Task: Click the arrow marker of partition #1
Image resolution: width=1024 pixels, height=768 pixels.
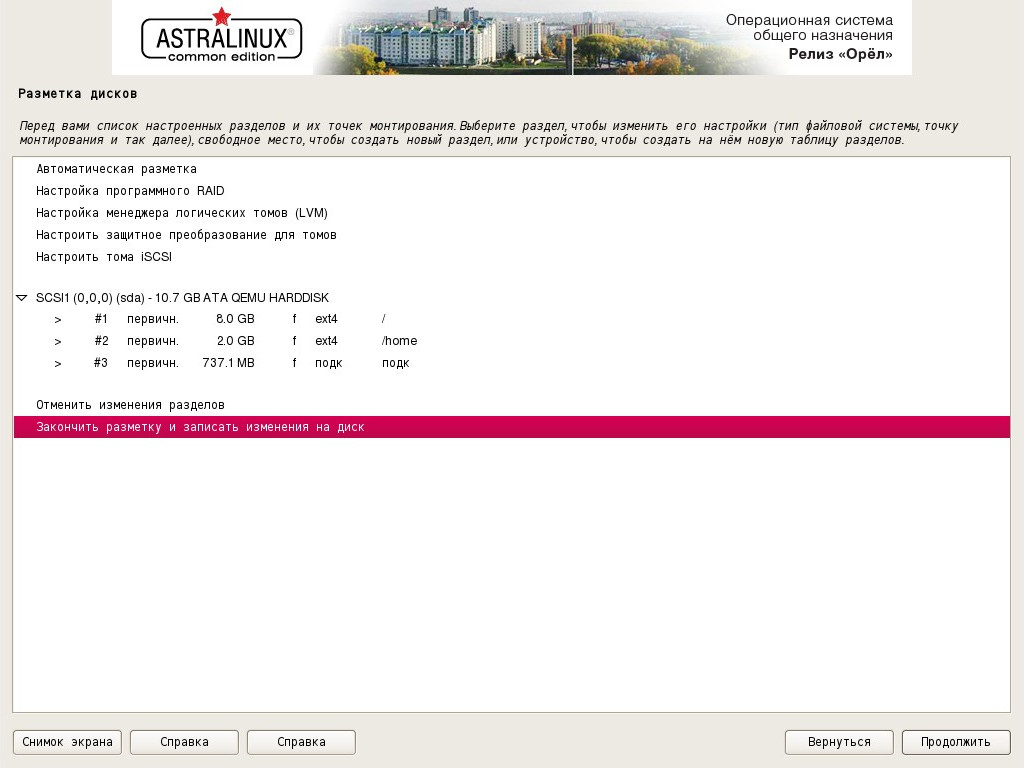Action: coord(58,320)
